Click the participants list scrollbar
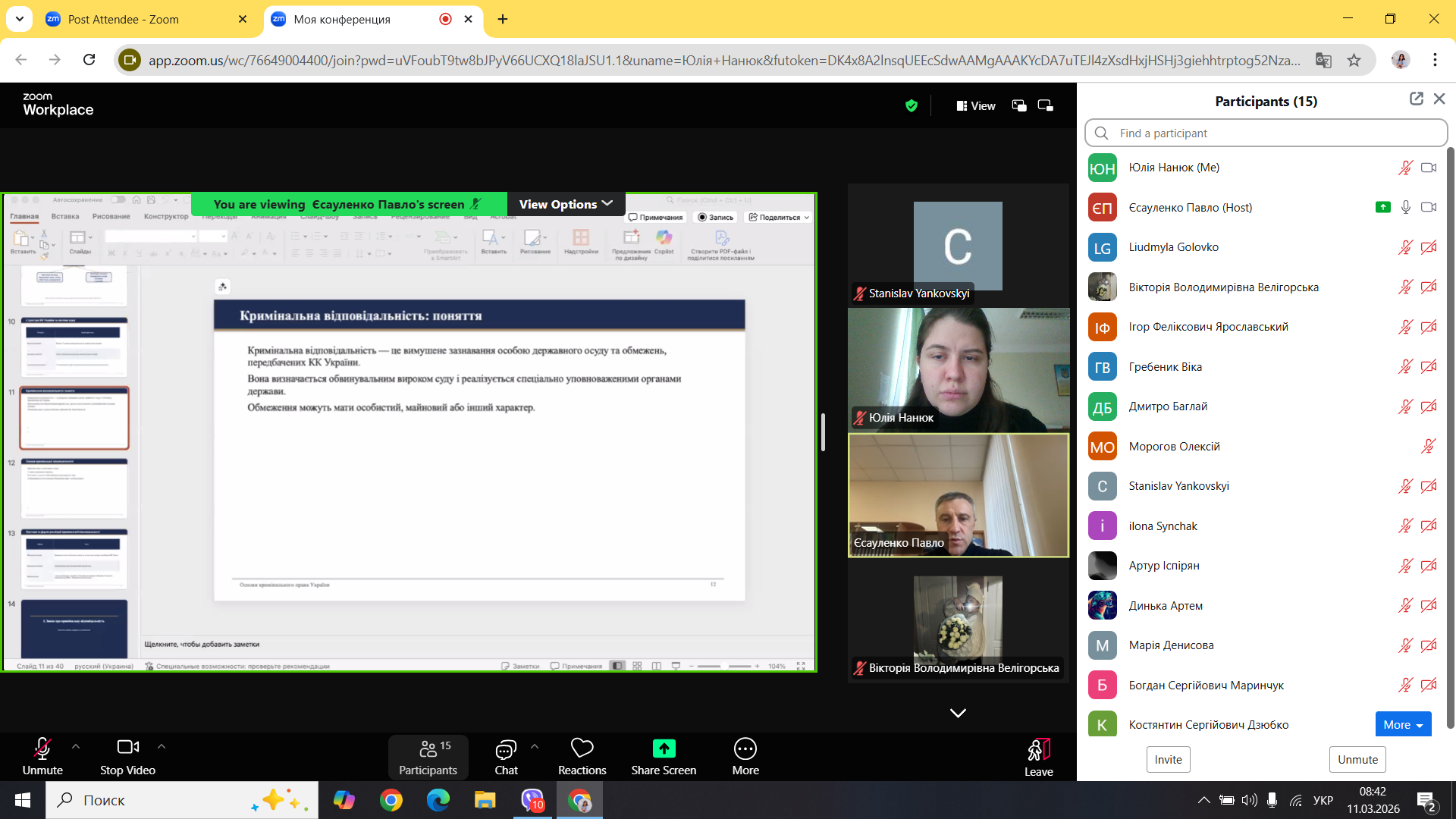 (1450, 438)
